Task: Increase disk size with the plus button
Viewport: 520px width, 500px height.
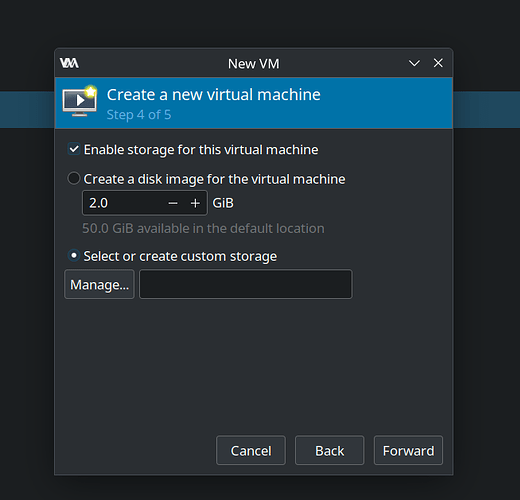Action: [195, 203]
